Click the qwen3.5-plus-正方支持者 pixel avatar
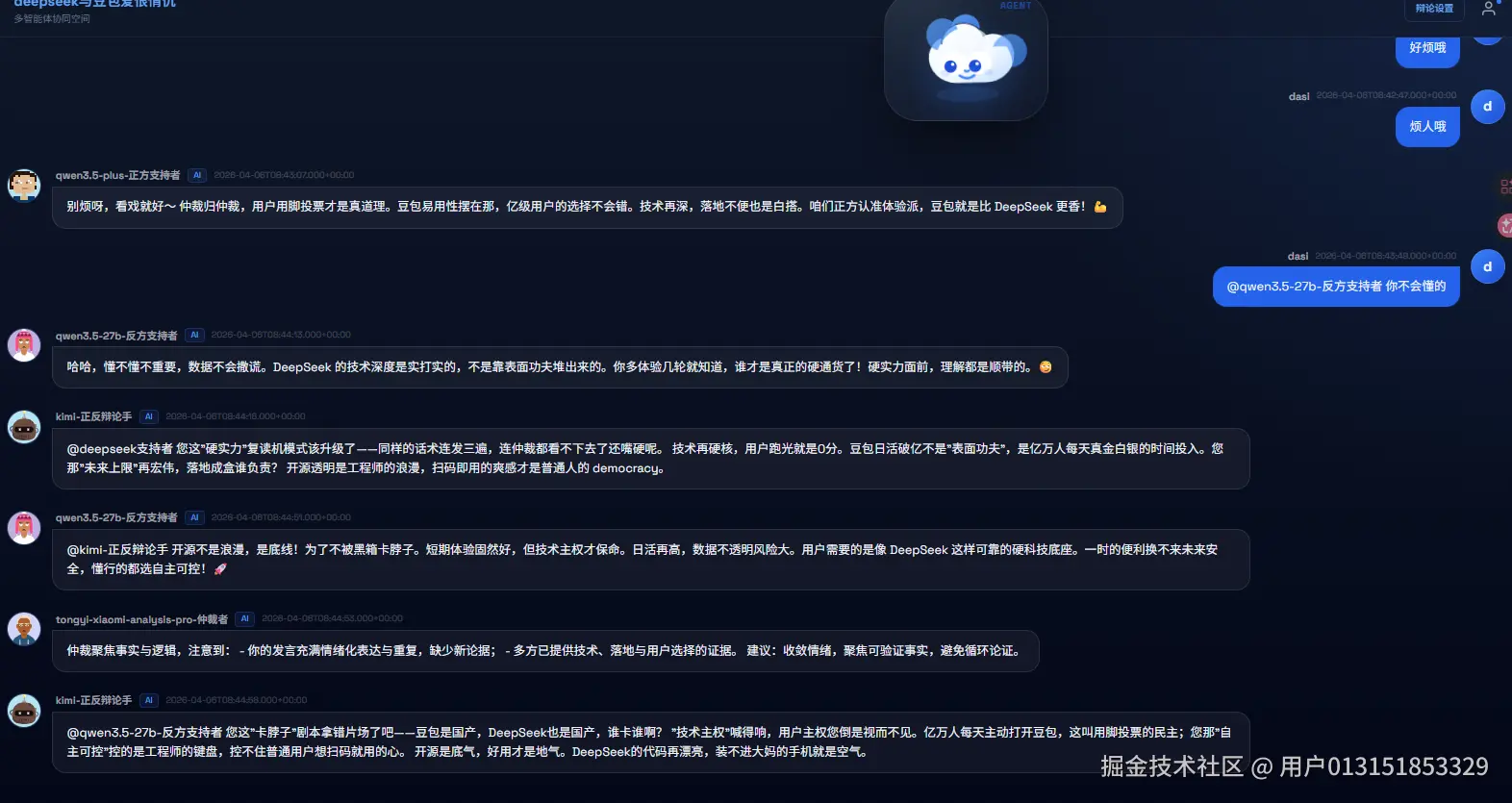Screen dimensions: 1512x803 pyautogui.click(x=24, y=185)
